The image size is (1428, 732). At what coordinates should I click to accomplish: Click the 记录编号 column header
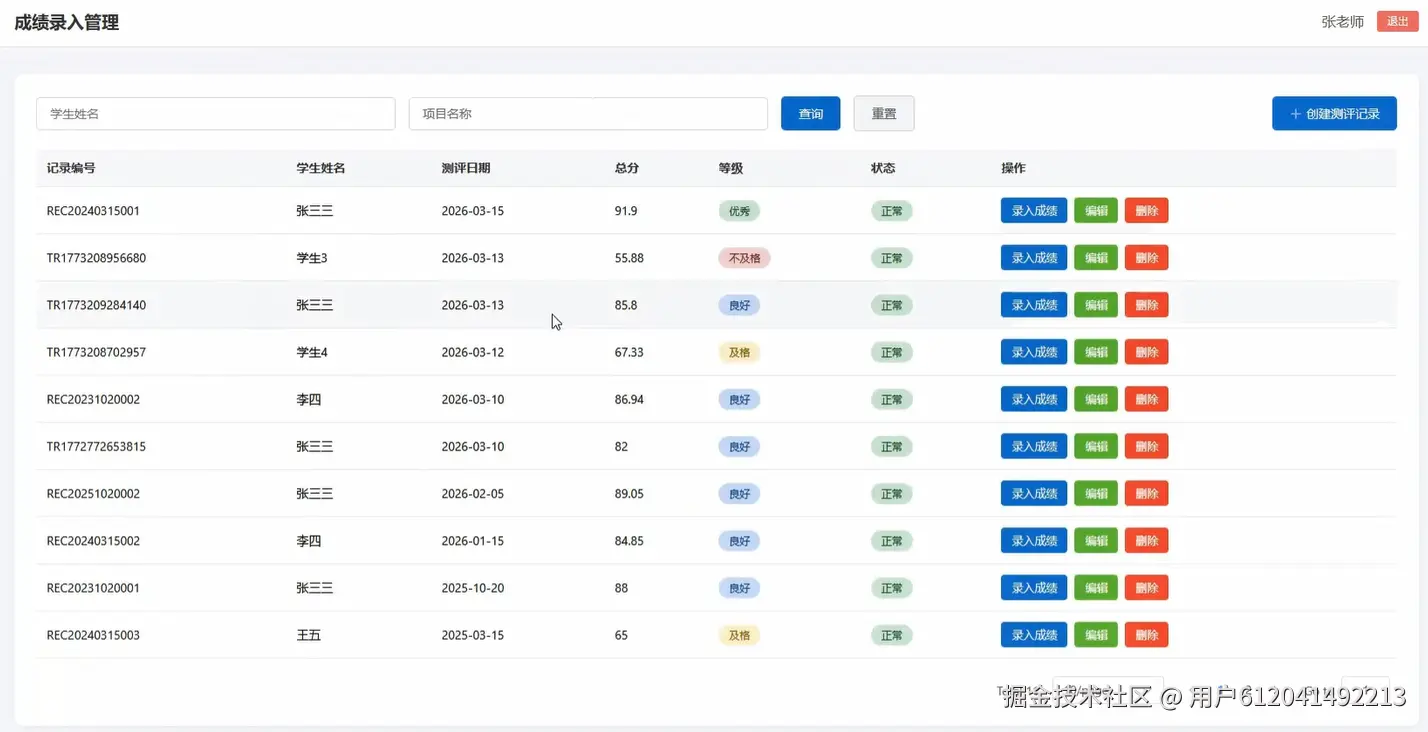(x=71, y=168)
